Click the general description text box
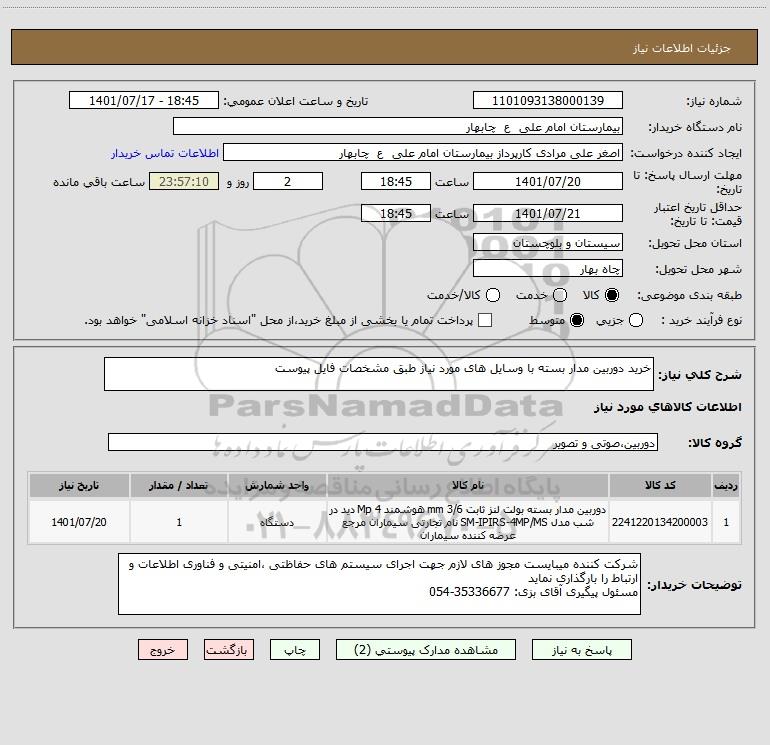 click(x=379, y=374)
